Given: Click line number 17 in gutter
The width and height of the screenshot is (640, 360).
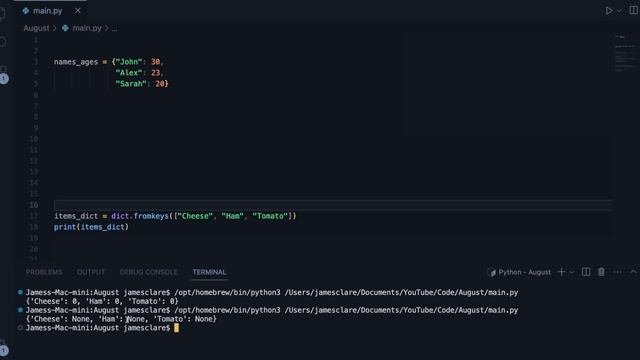Looking at the screenshot, I should (x=34, y=216).
